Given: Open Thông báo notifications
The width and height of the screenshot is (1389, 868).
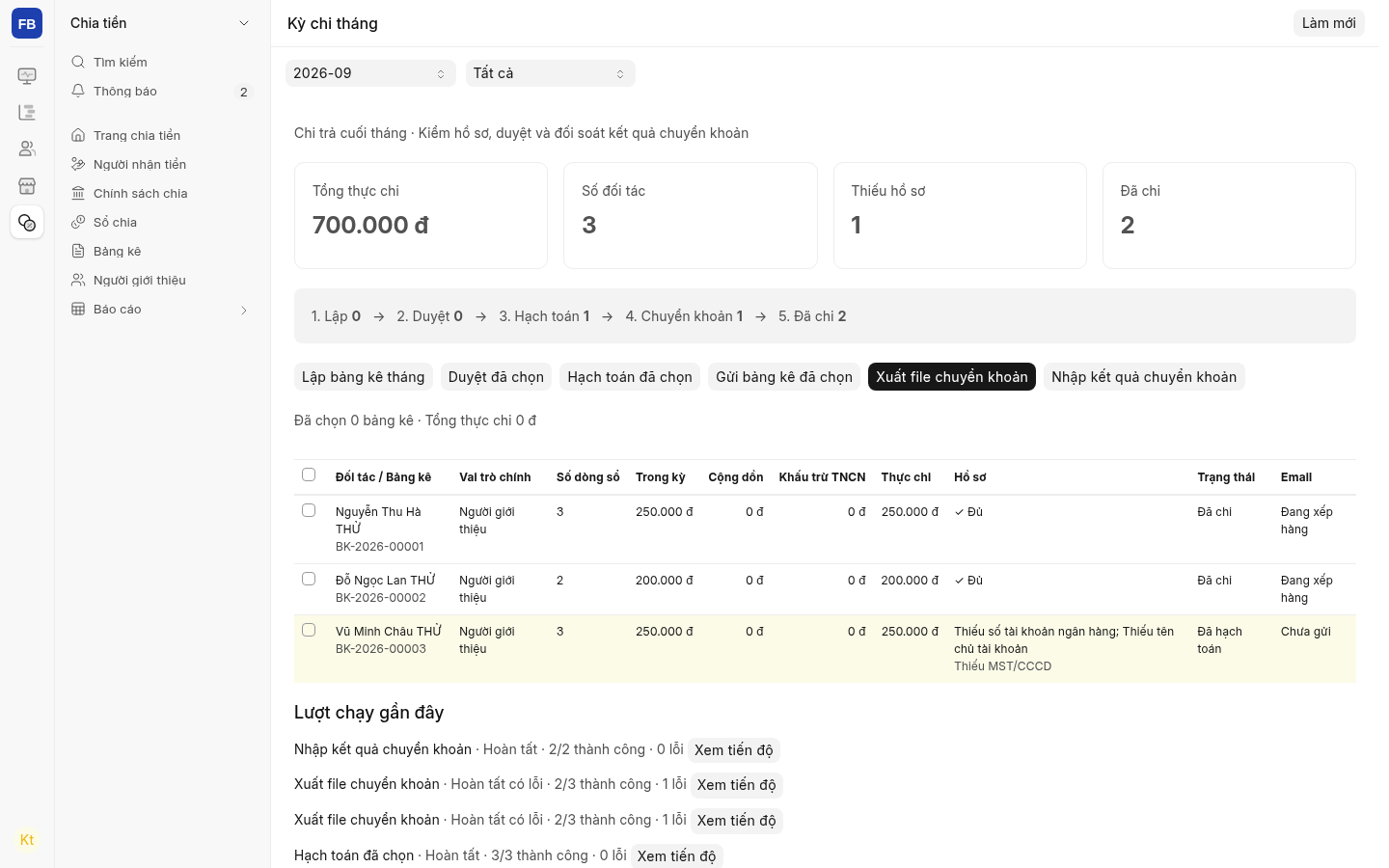Looking at the screenshot, I should click(162, 91).
